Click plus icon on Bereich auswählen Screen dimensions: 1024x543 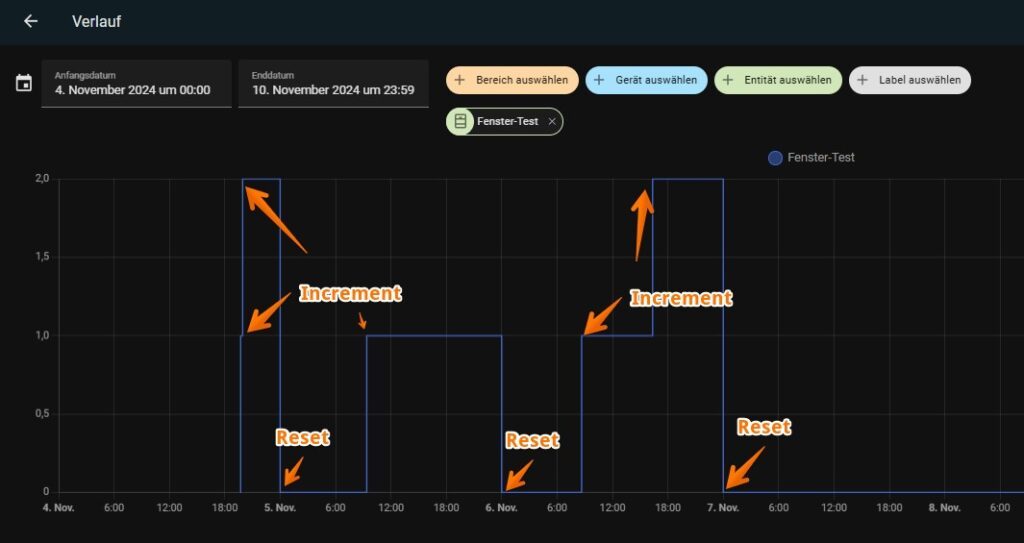click(460, 80)
